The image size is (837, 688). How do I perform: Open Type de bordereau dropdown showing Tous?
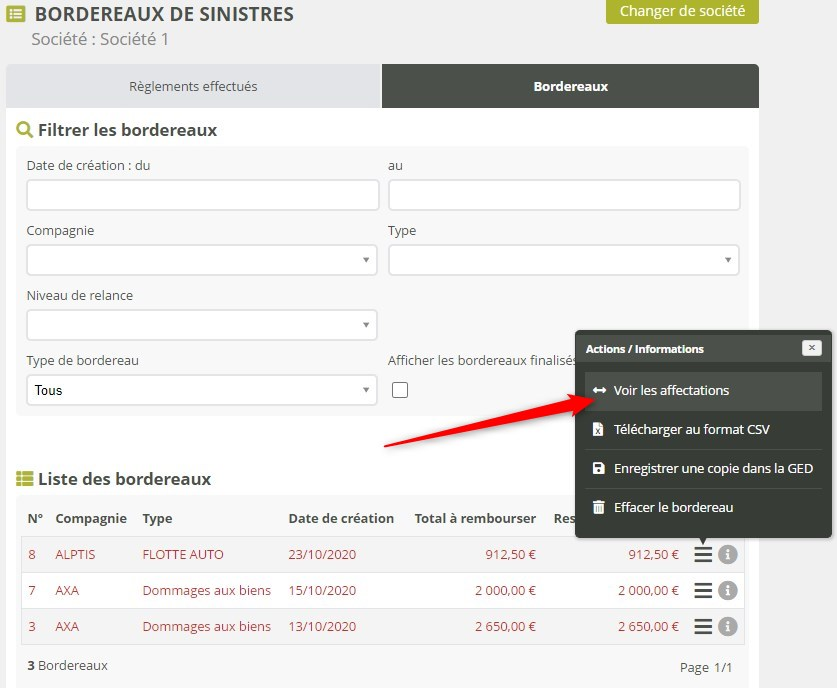pyautogui.click(x=201, y=390)
